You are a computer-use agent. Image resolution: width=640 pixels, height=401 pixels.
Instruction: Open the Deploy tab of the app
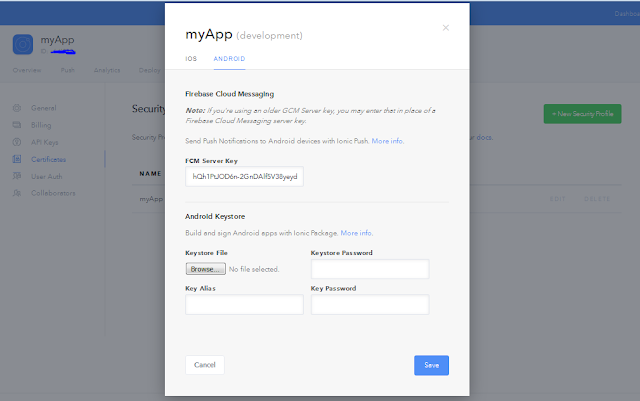click(x=149, y=70)
